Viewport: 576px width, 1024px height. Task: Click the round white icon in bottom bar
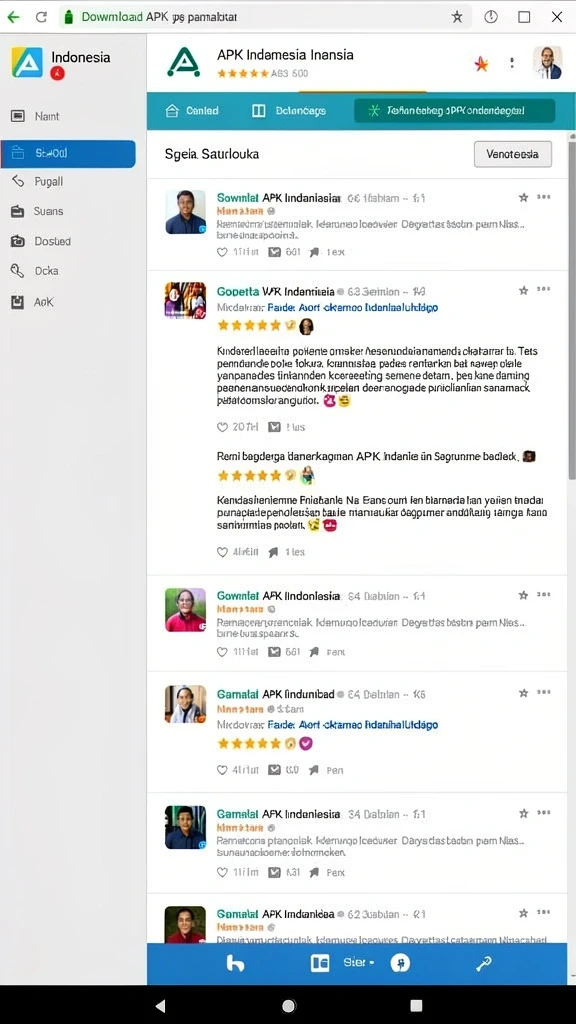(x=400, y=963)
